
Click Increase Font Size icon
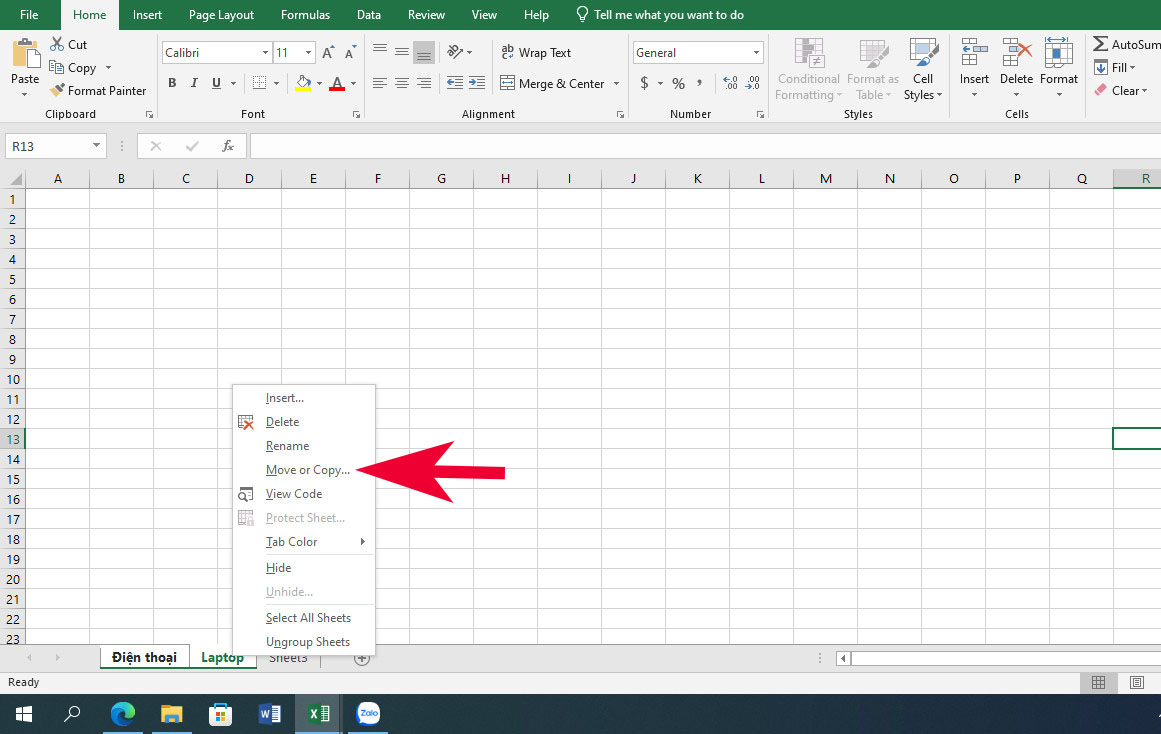(x=328, y=53)
